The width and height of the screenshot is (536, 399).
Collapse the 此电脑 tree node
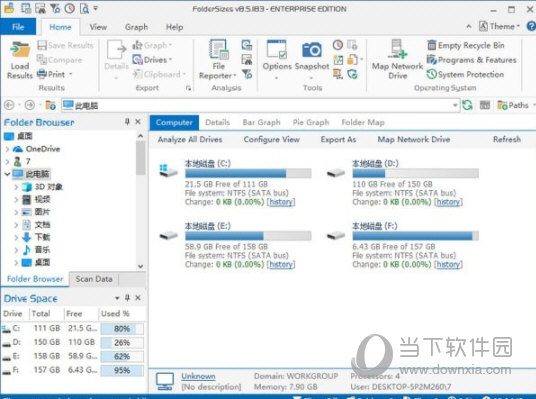coord(8,174)
